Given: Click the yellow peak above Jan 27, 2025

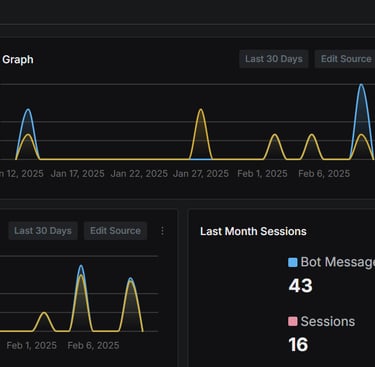Looking at the screenshot, I should [200, 110].
